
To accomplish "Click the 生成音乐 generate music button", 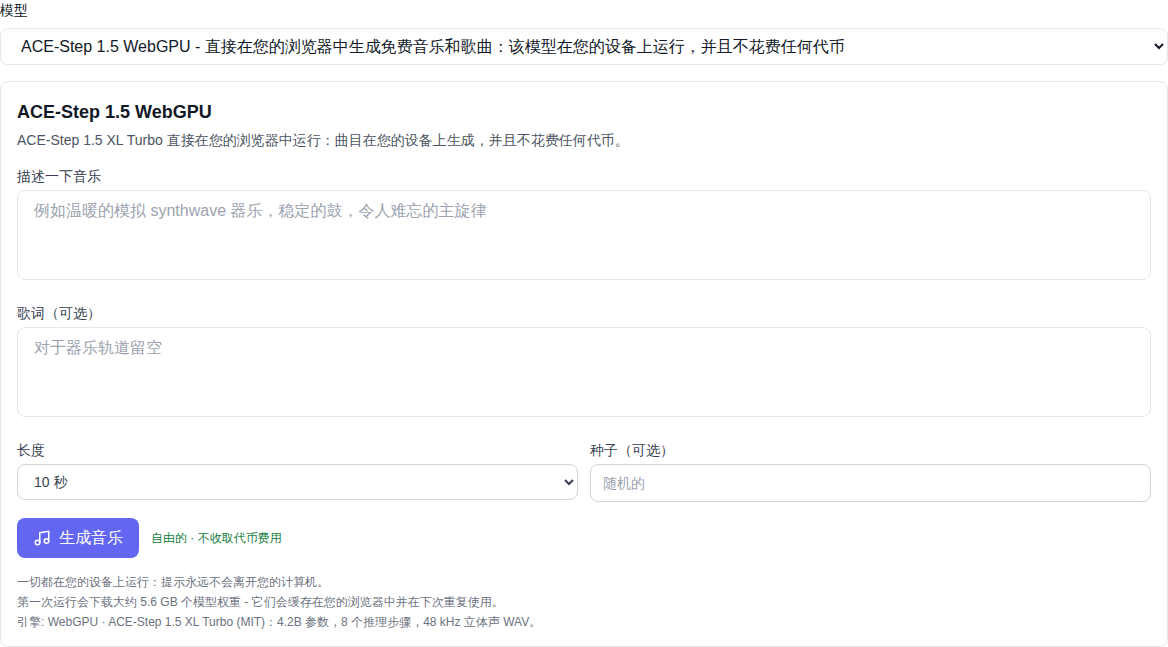I will click(78, 538).
